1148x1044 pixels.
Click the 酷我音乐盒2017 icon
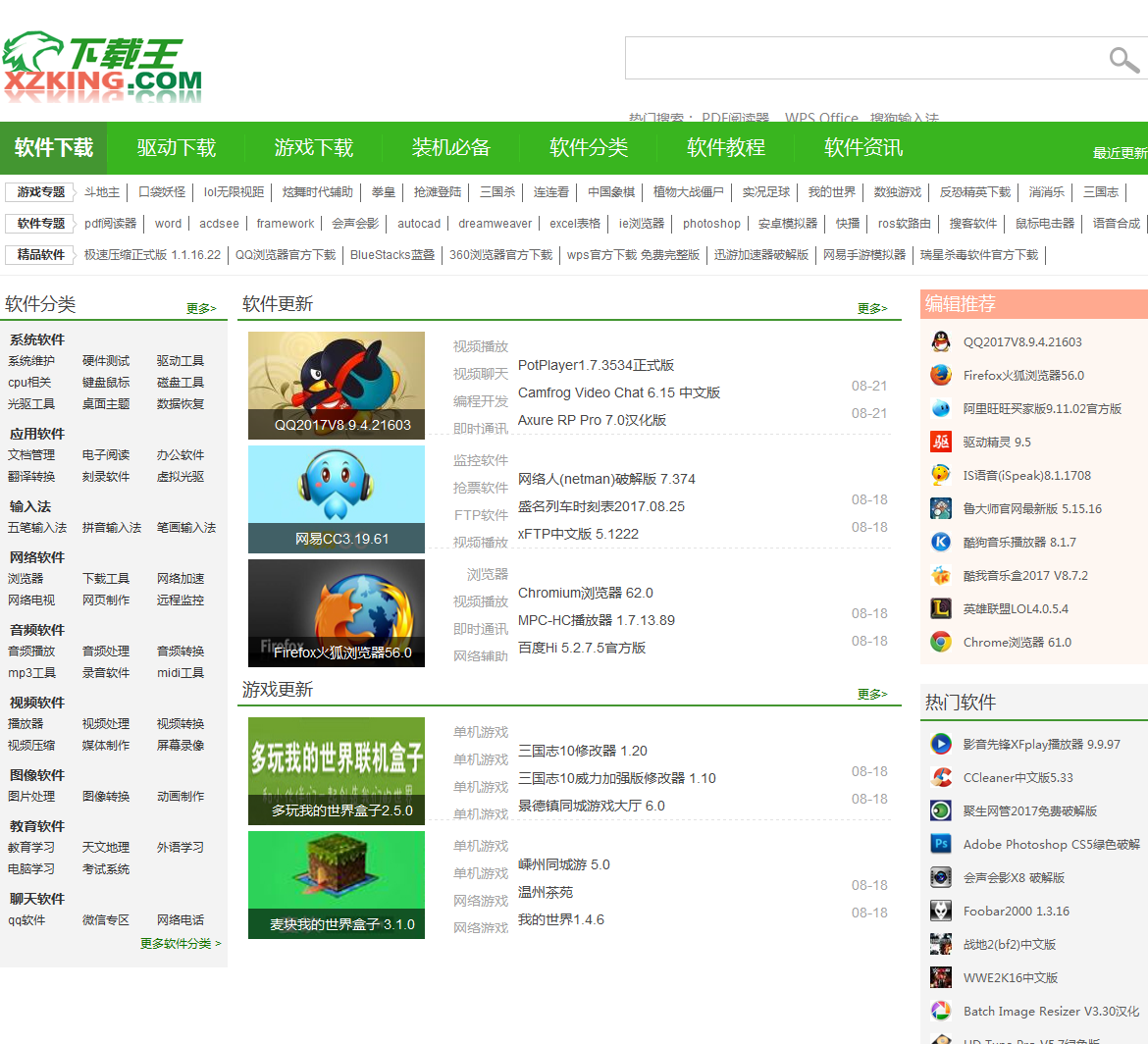pyautogui.click(x=941, y=575)
